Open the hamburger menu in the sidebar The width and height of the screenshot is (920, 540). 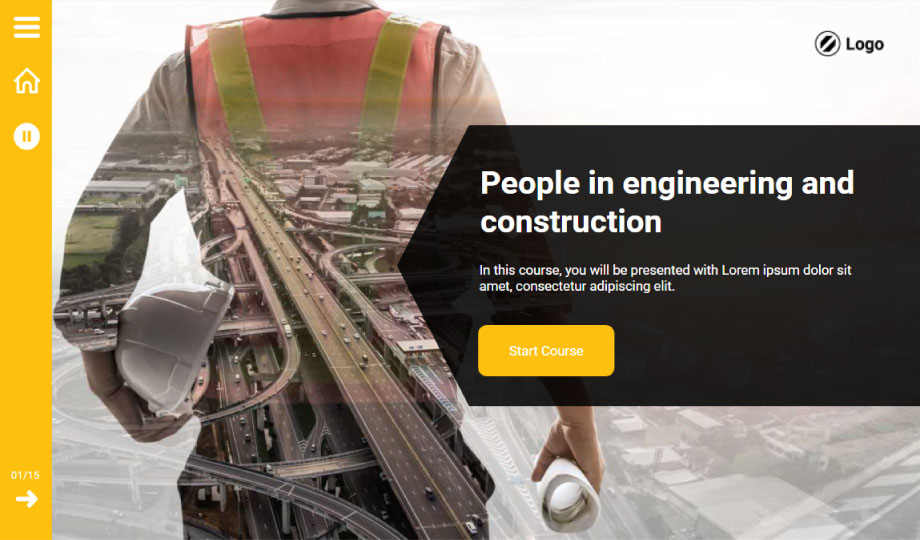point(26,27)
